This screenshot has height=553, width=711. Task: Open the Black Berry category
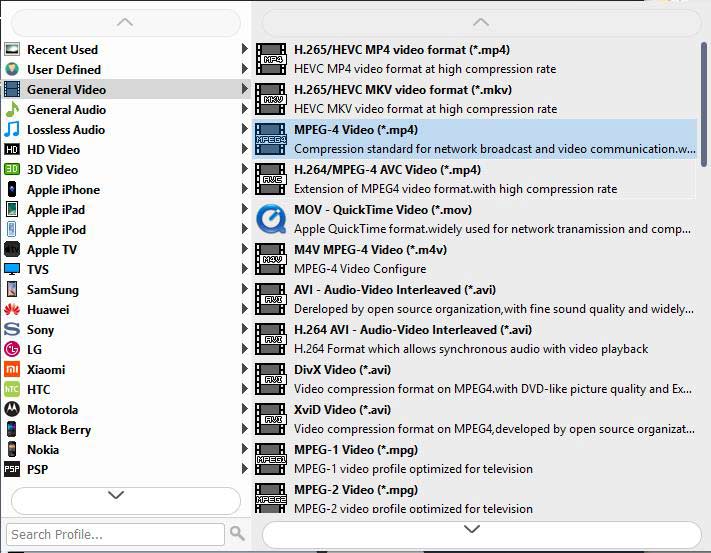point(126,429)
